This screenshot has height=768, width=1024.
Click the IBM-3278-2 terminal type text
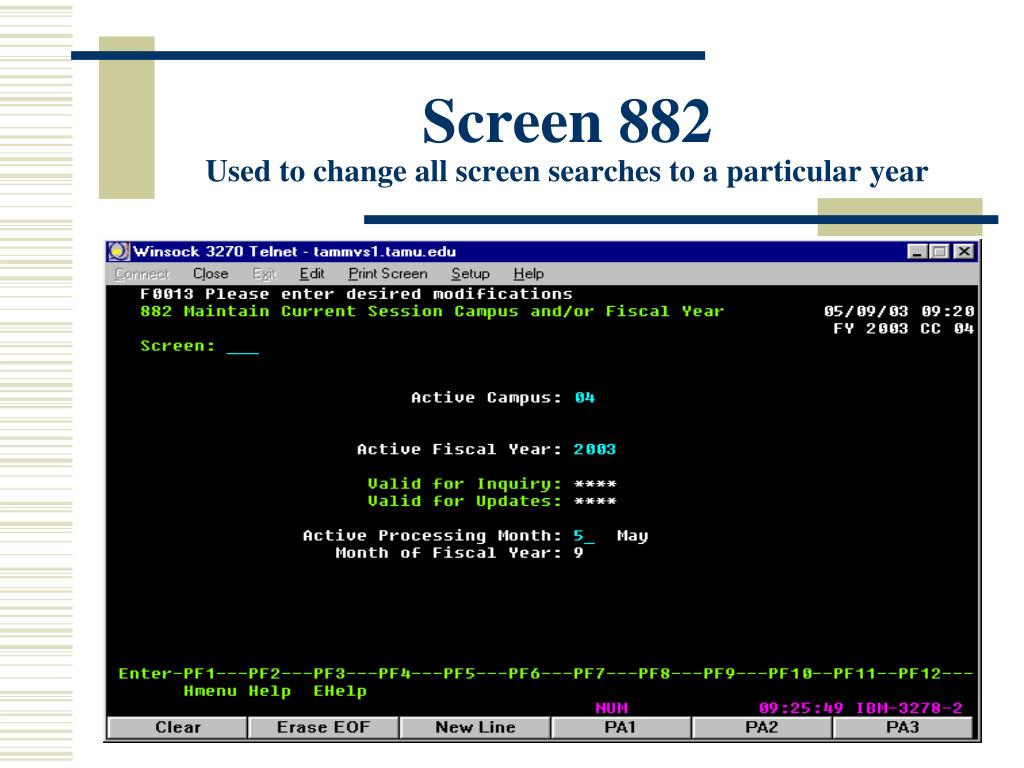click(909, 708)
